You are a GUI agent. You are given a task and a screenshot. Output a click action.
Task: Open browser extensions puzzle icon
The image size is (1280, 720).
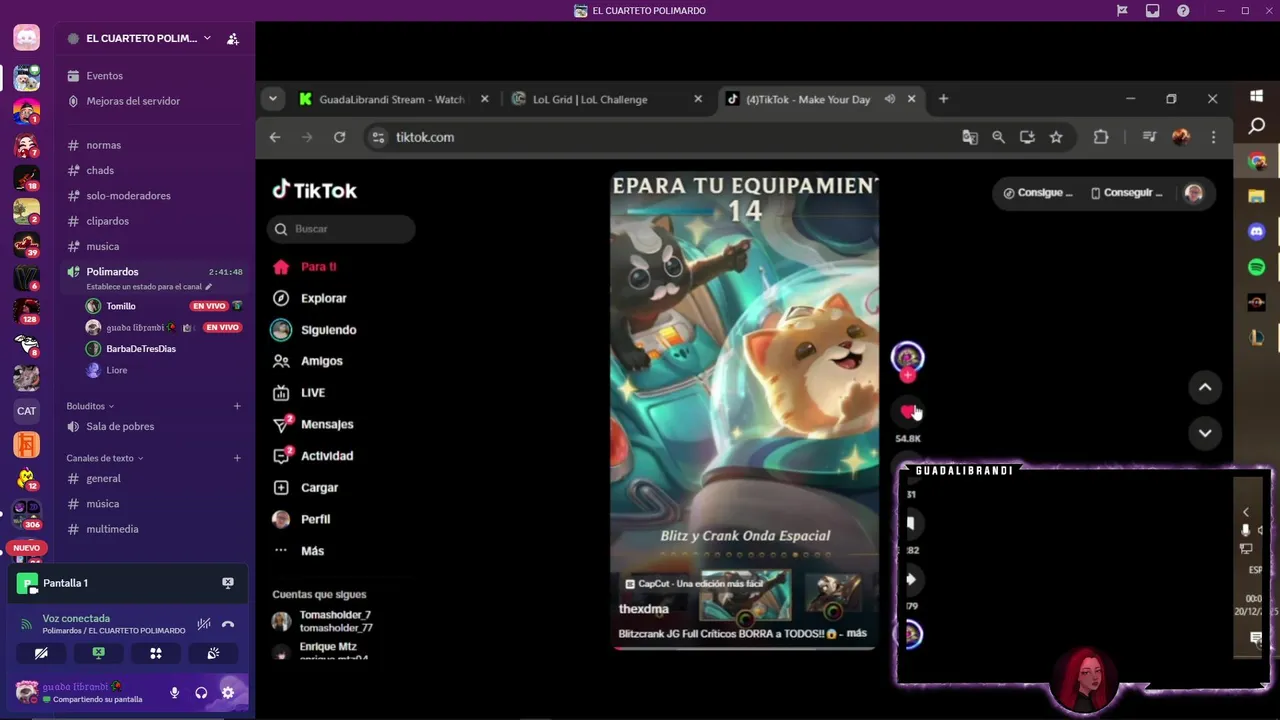tap(1101, 137)
